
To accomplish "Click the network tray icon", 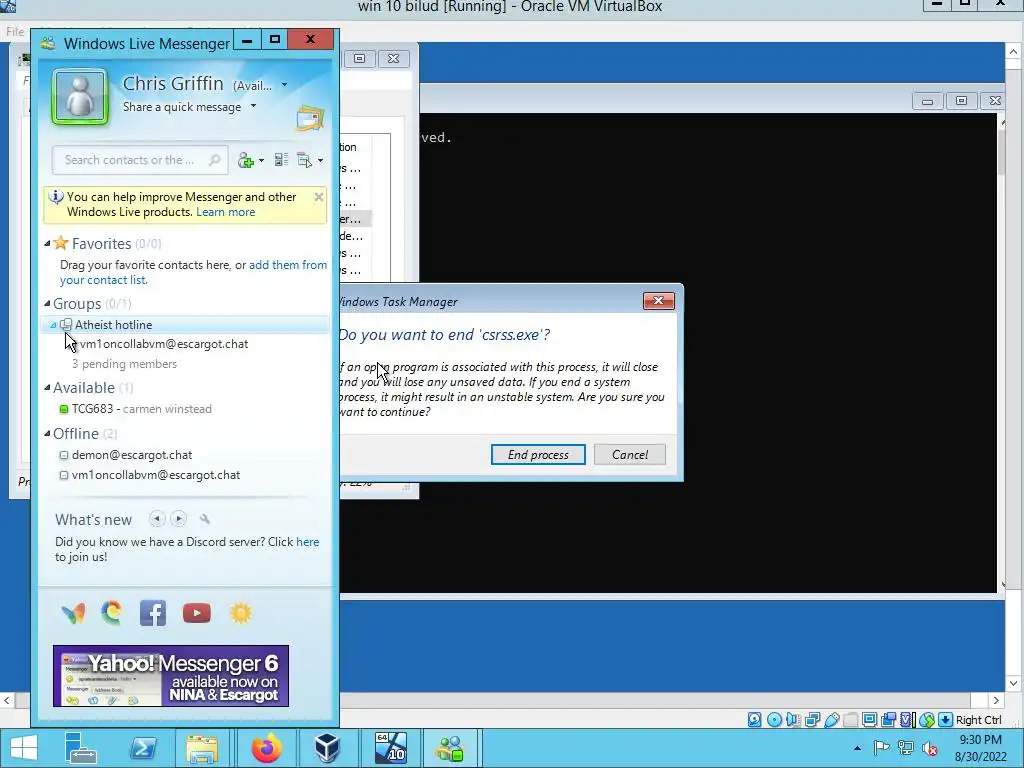I will pos(906,748).
